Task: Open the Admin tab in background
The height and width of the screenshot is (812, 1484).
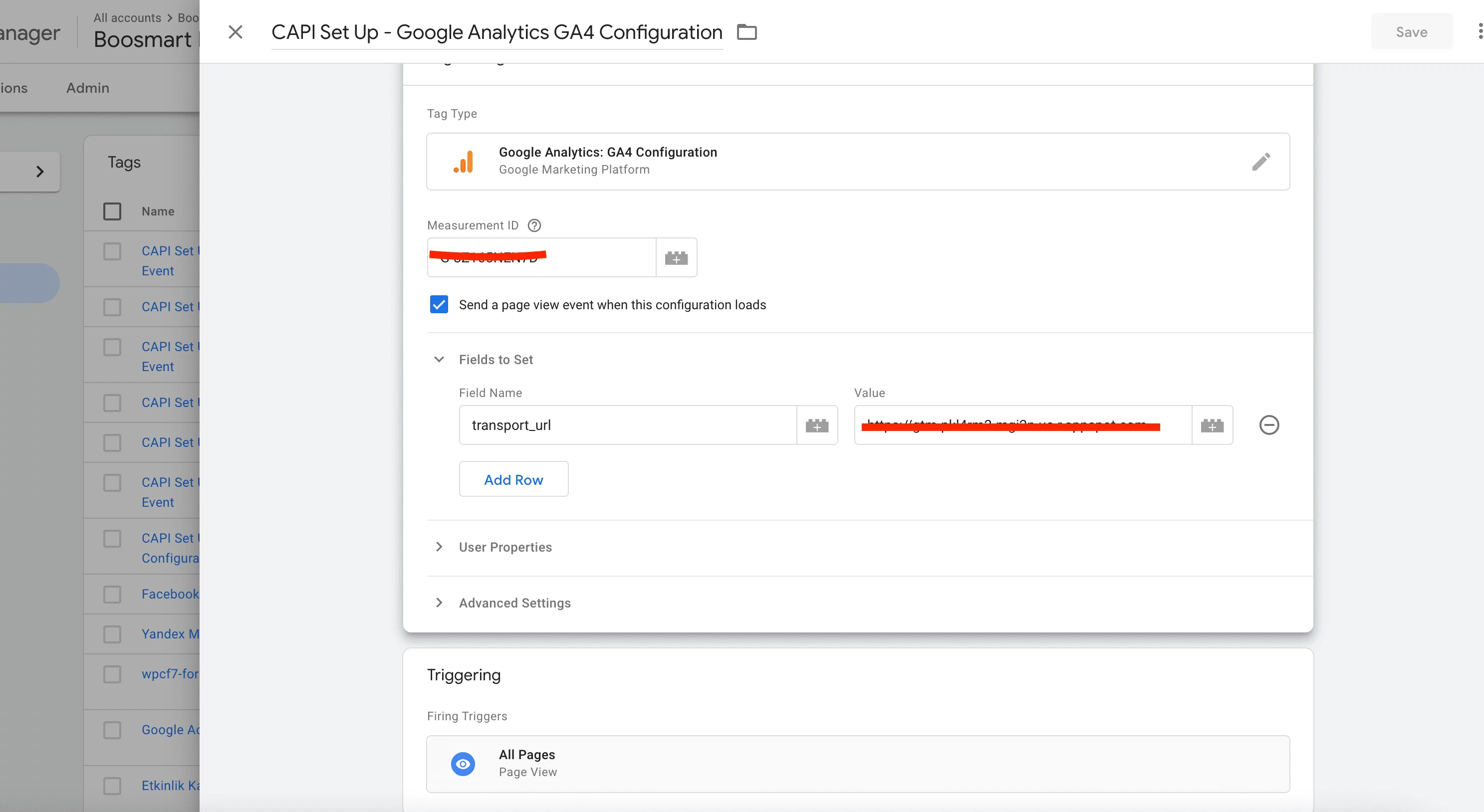Action: click(87, 88)
